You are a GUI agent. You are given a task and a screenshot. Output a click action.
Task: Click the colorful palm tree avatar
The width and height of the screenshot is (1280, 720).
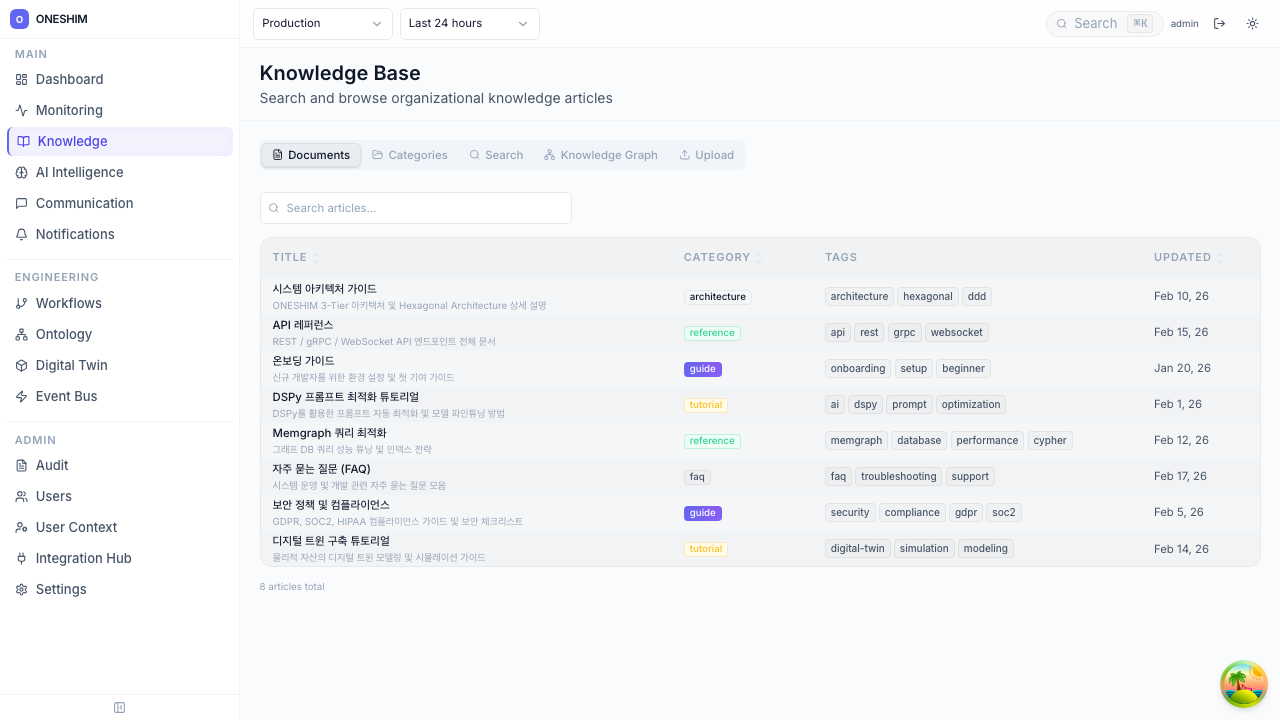pyautogui.click(x=1243, y=684)
